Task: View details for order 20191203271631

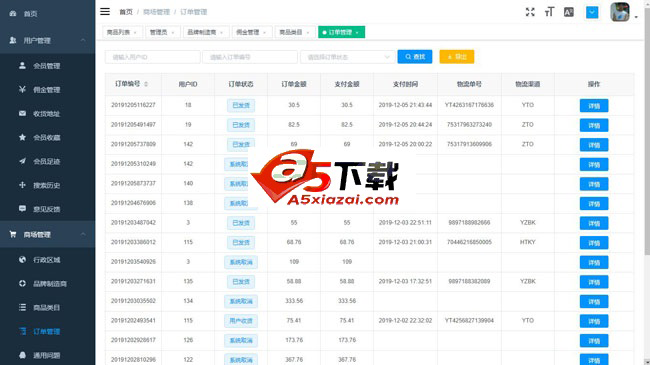Action: pos(594,282)
